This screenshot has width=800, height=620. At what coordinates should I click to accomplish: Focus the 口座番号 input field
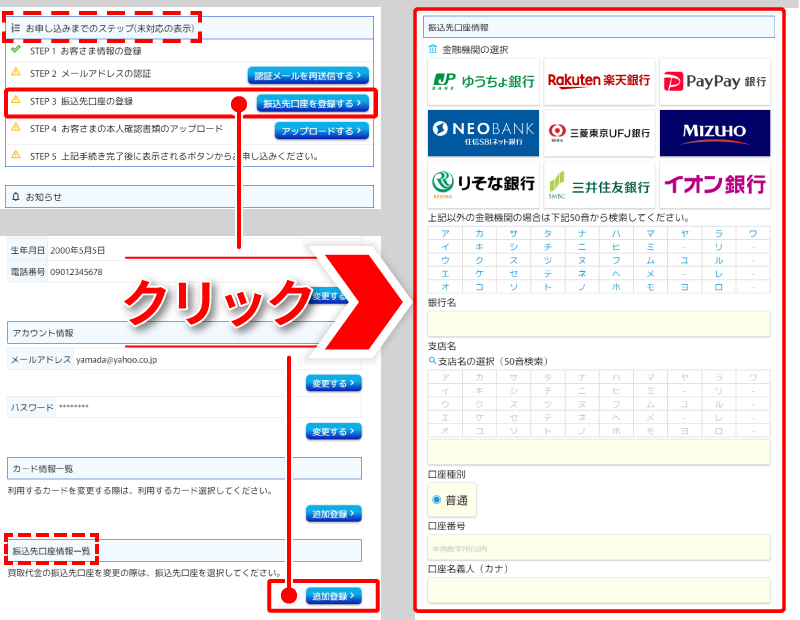pos(598,547)
